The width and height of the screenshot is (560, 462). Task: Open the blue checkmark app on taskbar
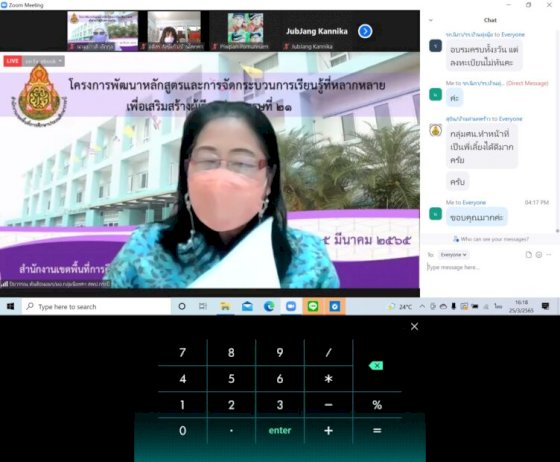335,306
